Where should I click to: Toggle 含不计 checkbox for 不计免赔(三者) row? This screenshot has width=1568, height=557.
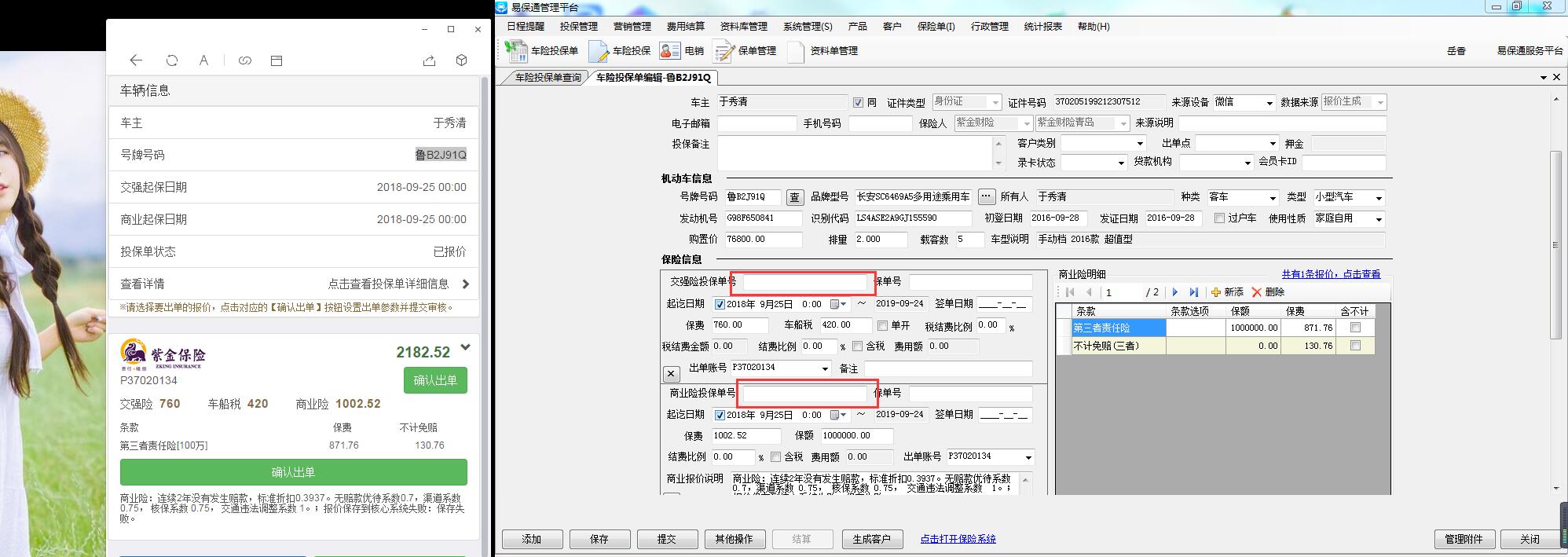click(x=1355, y=346)
